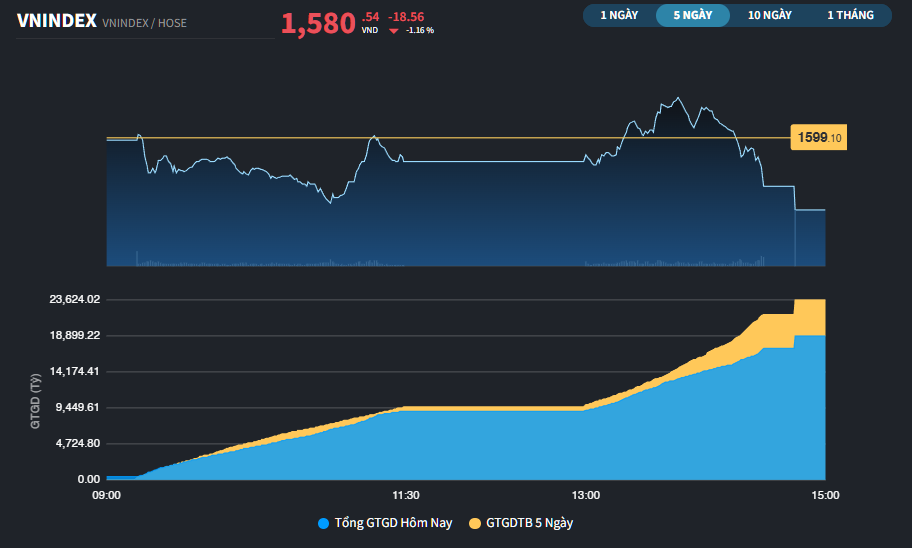The image size is (912, 548).
Task: Click the VNINDEX / HOSE subtitle
Action: point(144,22)
